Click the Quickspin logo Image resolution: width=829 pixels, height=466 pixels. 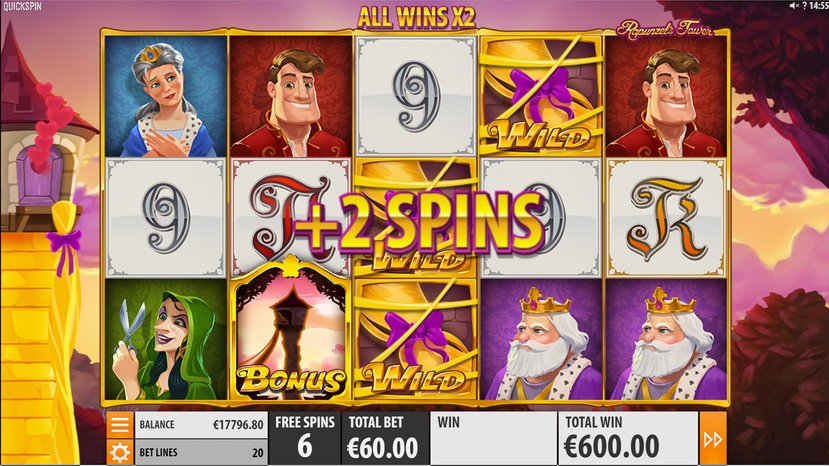[23, 6]
